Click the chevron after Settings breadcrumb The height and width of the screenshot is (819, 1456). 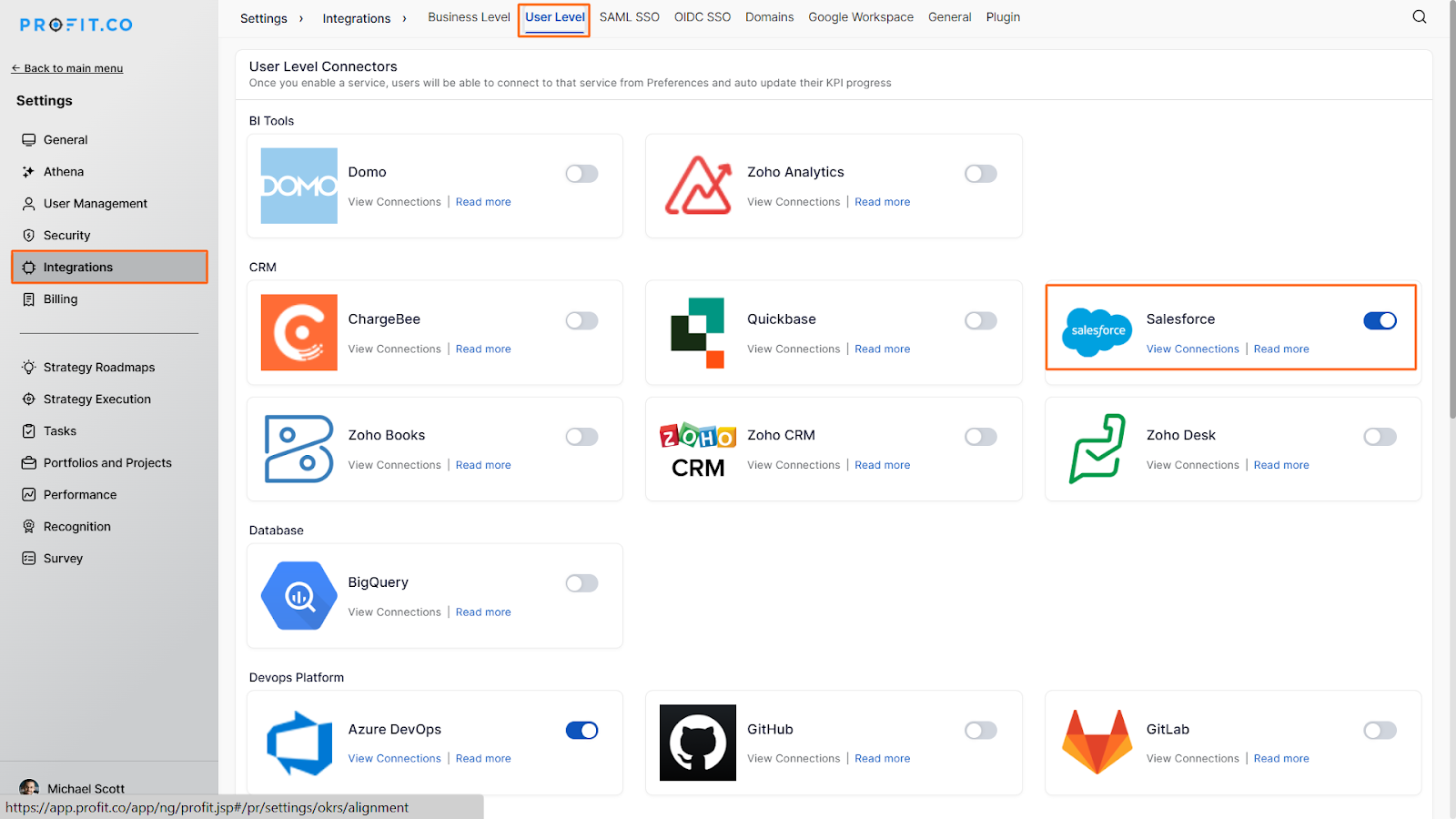(x=301, y=18)
